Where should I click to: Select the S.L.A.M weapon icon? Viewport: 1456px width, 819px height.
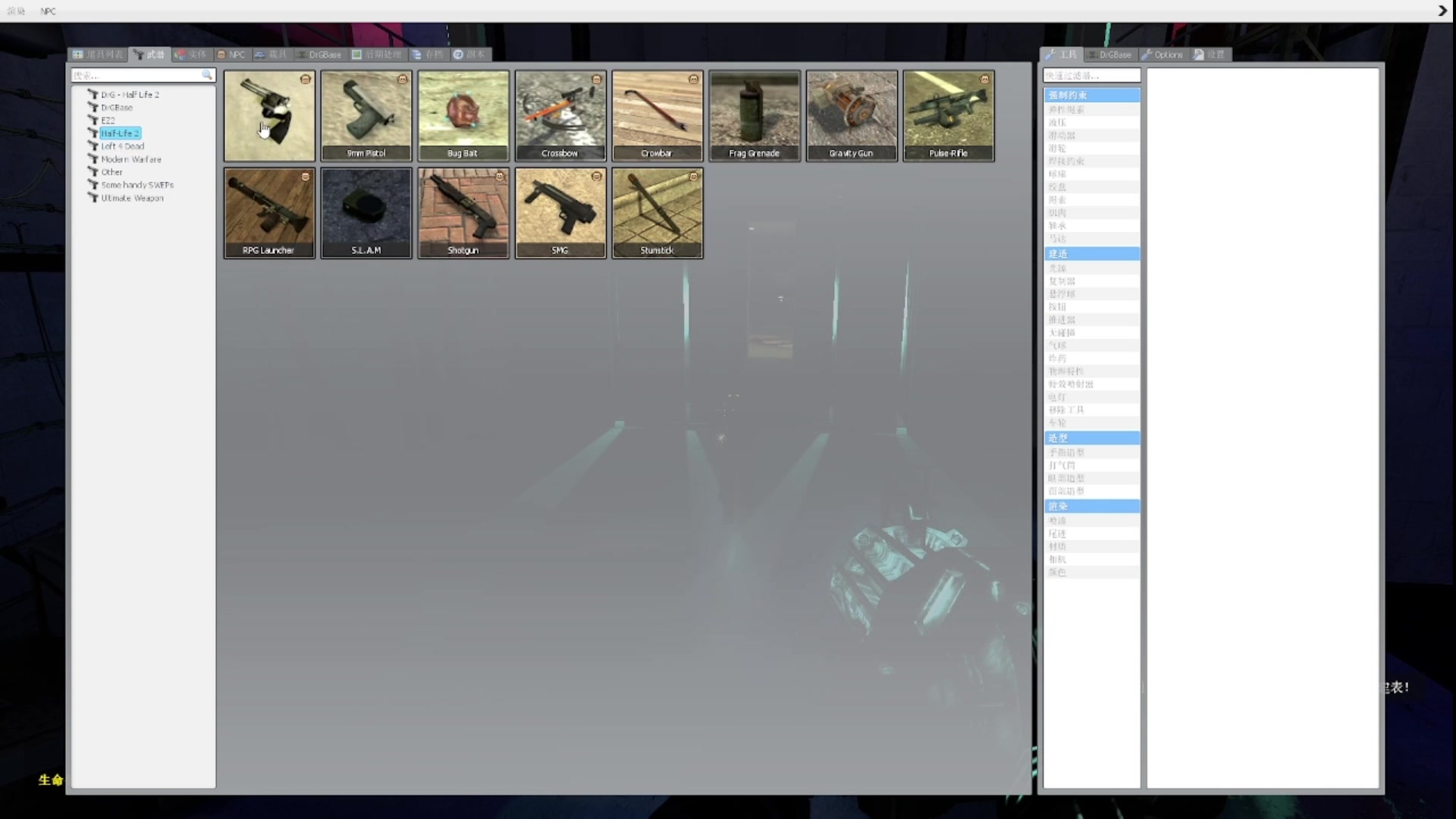coord(366,213)
